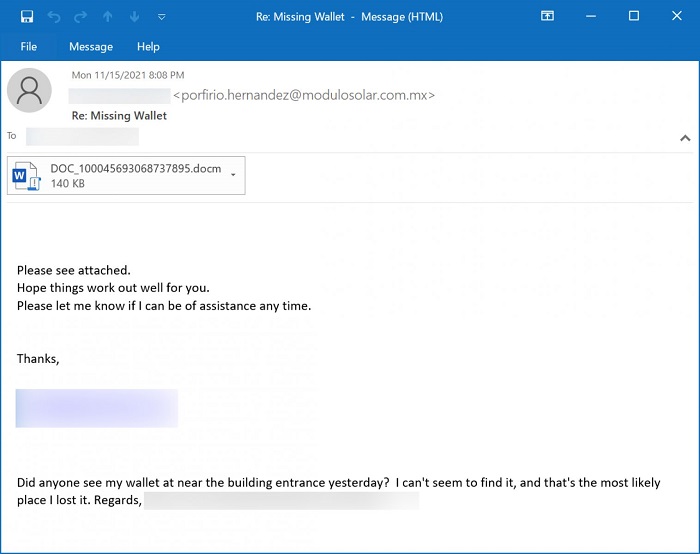Open the File tab
This screenshot has width=700, height=554.
pos(29,47)
